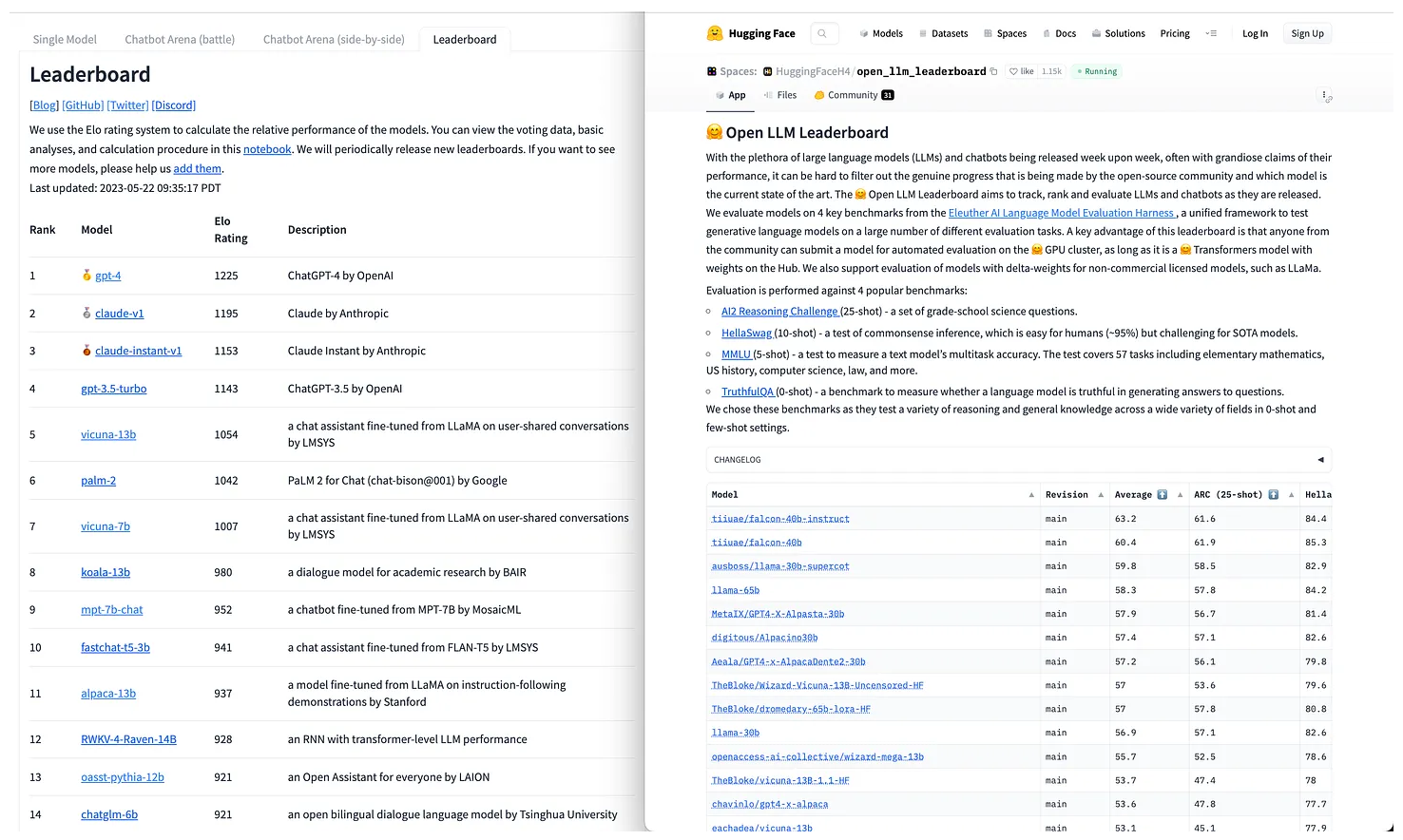This screenshot has height=840, width=1403.
Task: Open the three-dot space options menu
Action: (x=1323, y=95)
